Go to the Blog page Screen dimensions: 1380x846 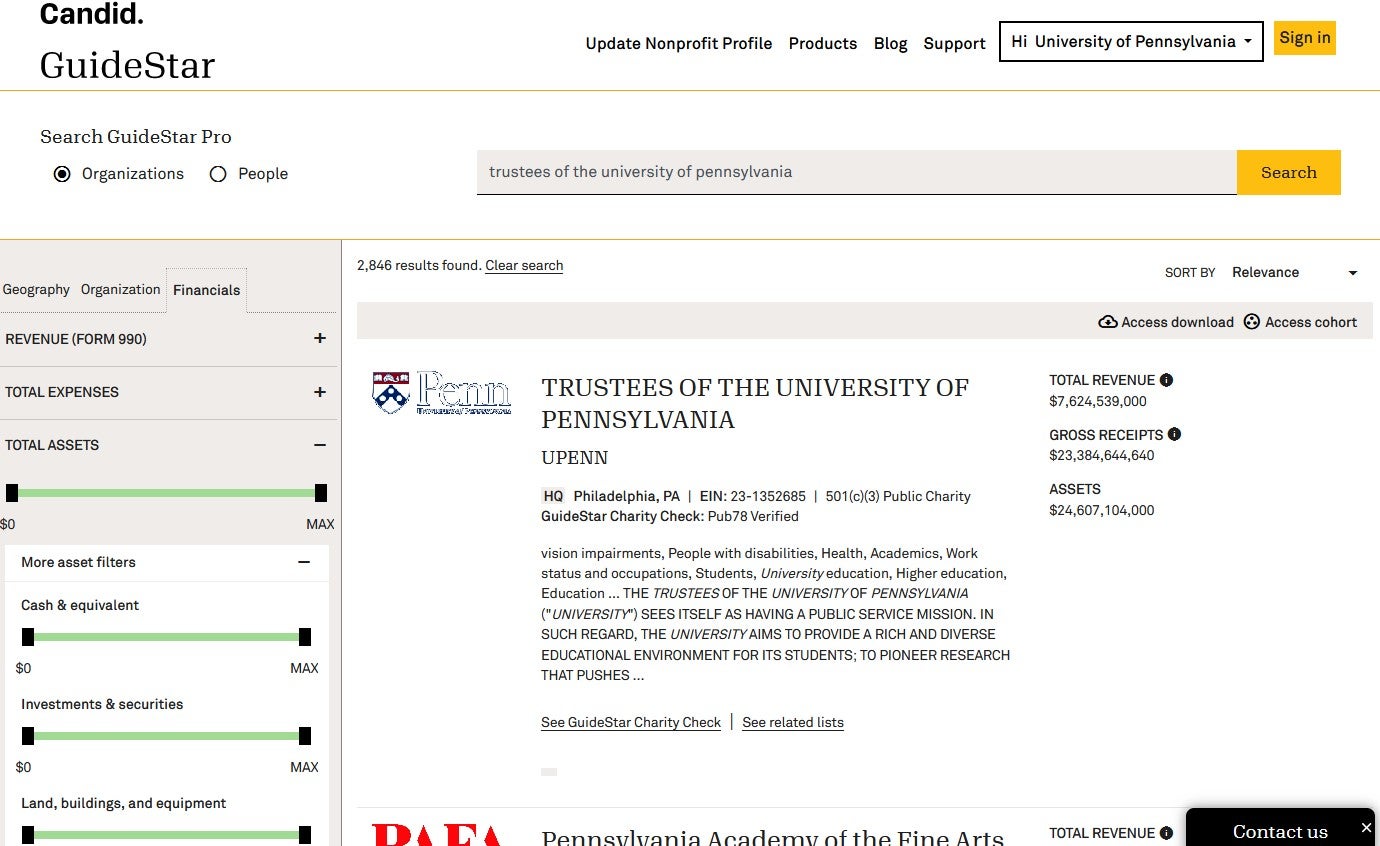(890, 44)
